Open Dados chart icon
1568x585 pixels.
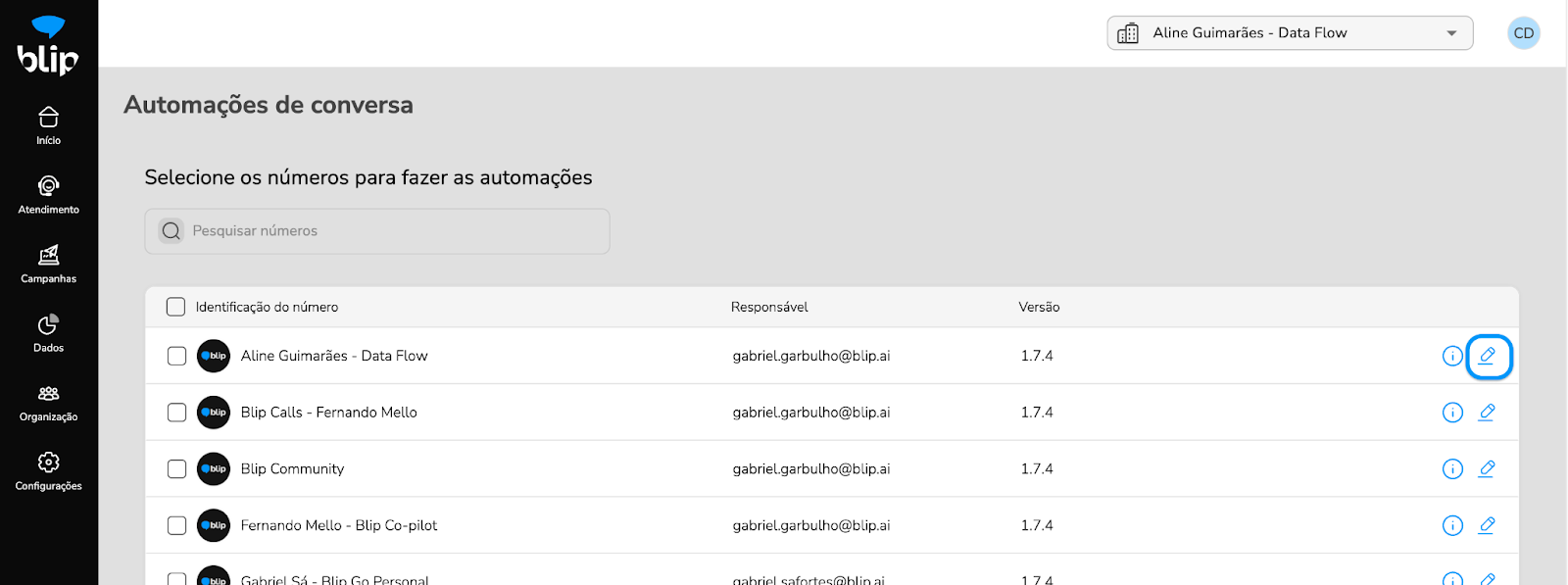(48, 324)
